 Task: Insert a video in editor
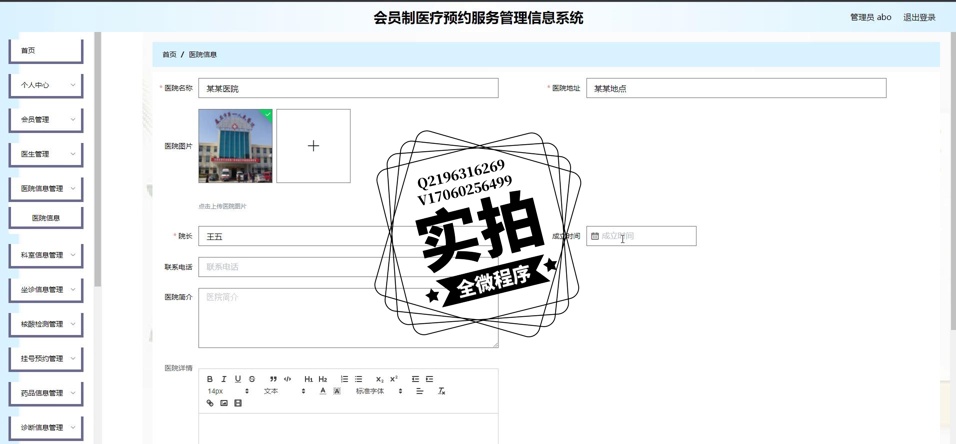[x=238, y=403]
